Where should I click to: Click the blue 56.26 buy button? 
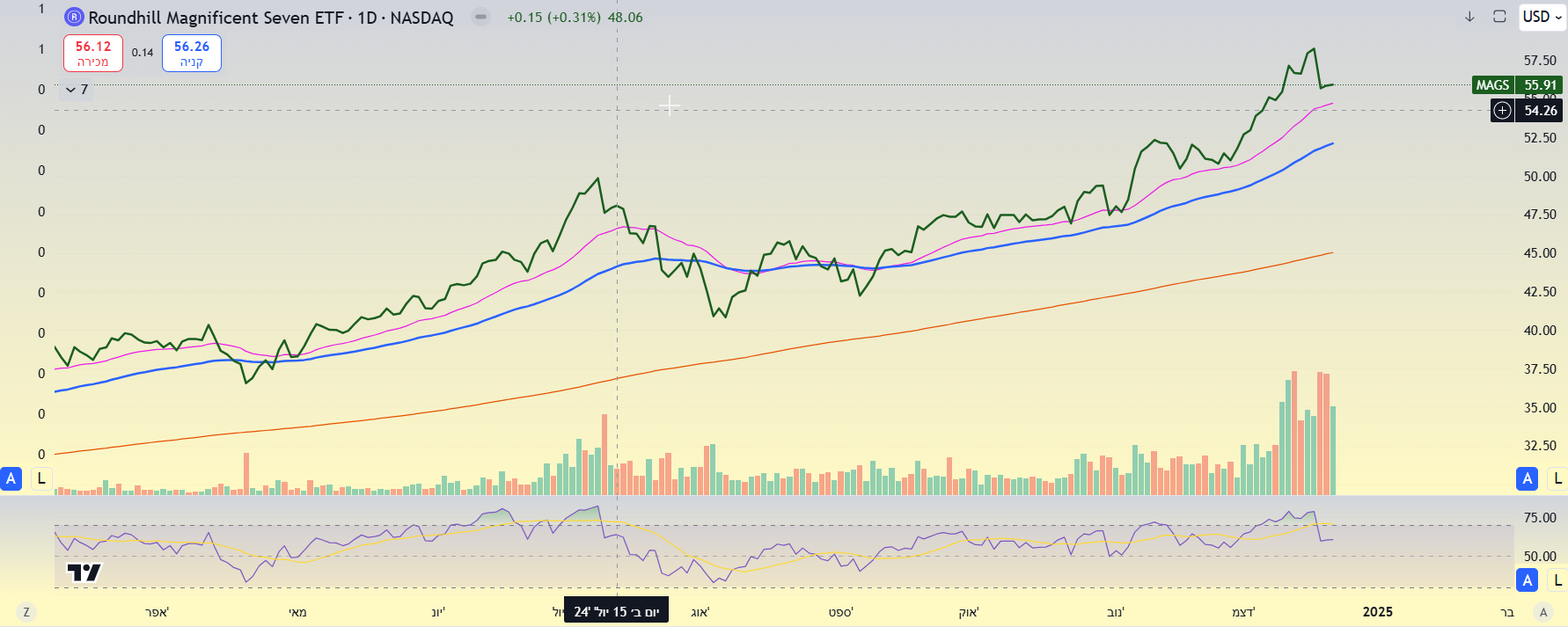pos(192,53)
